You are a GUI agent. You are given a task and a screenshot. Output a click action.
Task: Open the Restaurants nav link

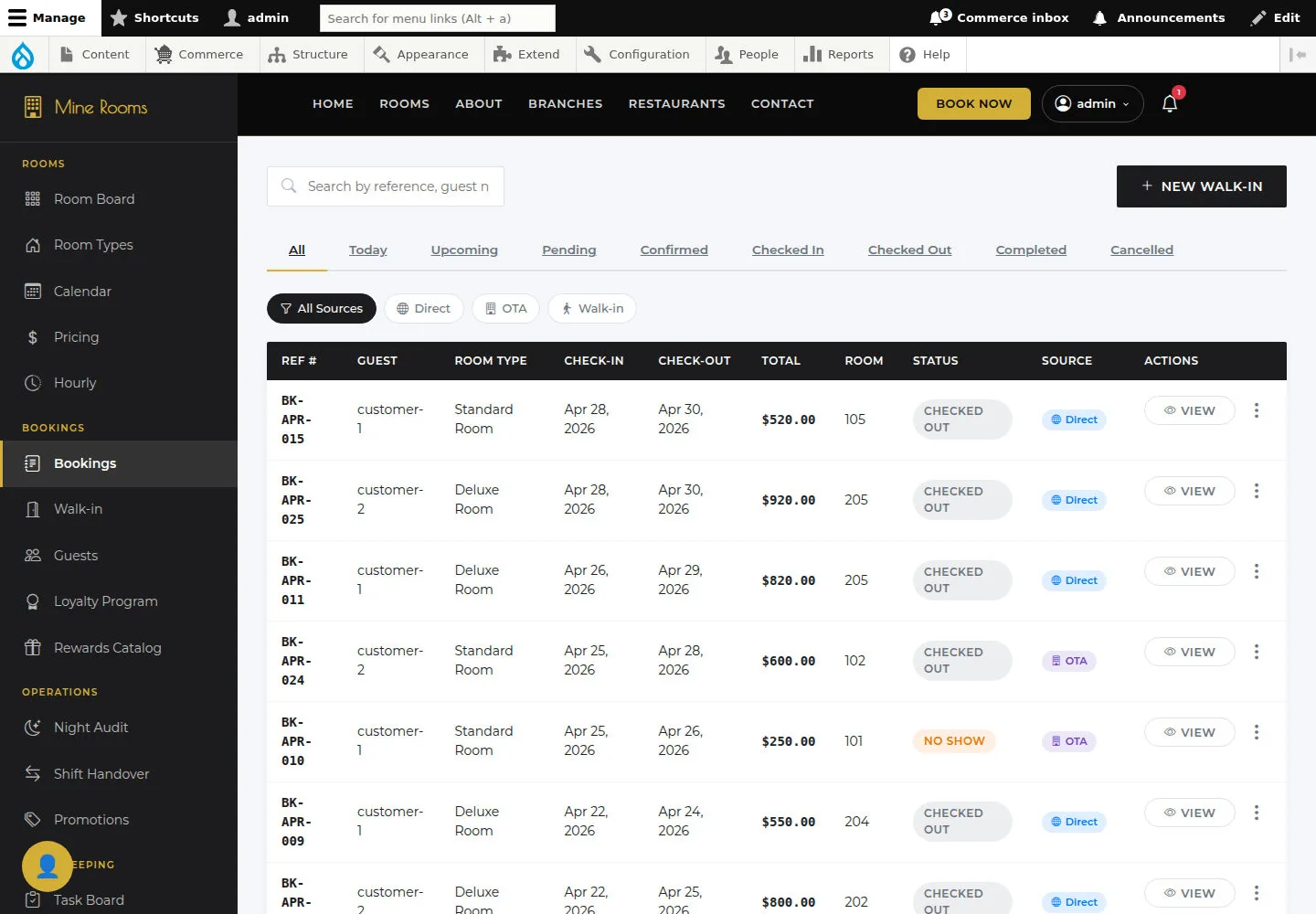click(677, 104)
